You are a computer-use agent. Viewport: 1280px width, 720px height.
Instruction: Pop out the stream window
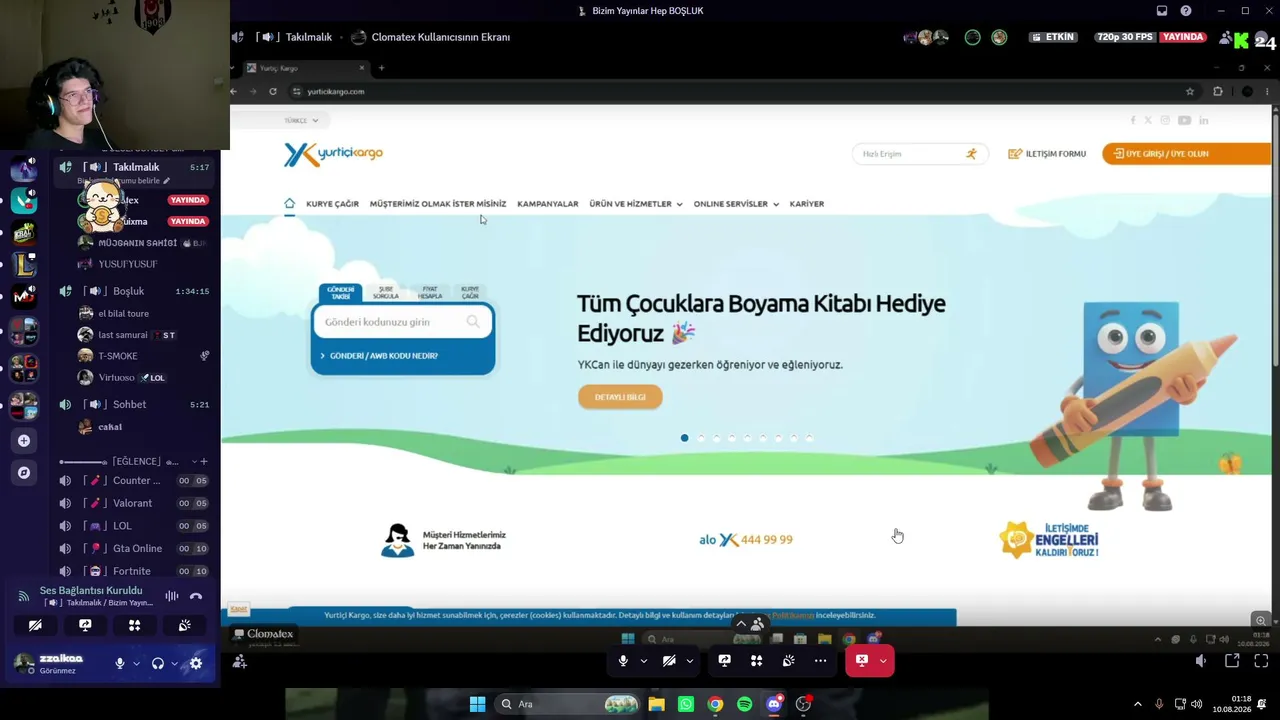click(1232, 661)
